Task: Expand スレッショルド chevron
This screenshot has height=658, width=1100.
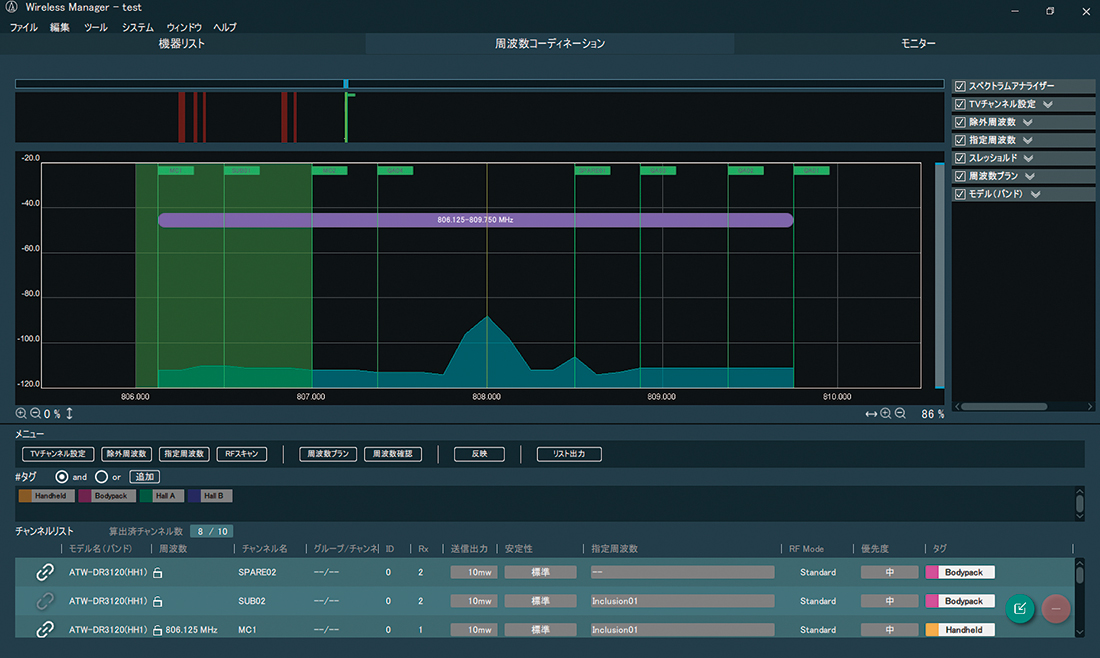Action: [x=1028, y=159]
